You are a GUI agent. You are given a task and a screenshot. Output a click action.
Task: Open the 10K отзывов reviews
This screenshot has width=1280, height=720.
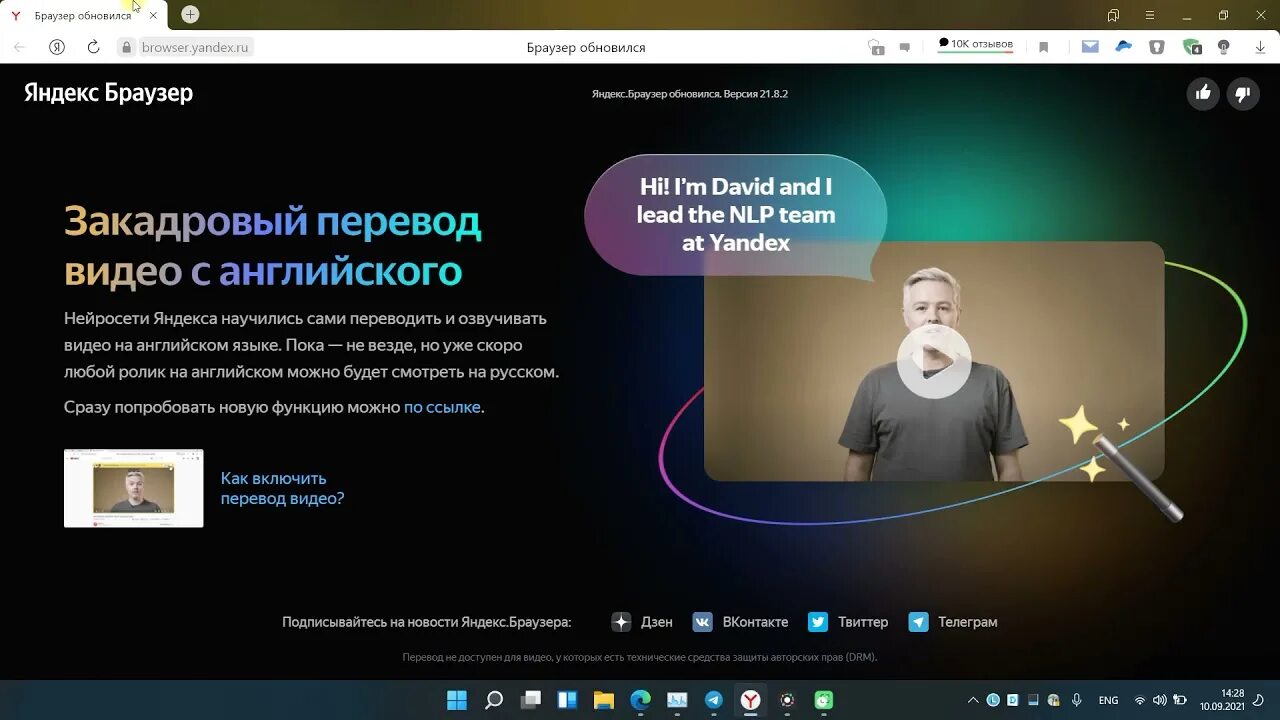(x=975, y=45)
